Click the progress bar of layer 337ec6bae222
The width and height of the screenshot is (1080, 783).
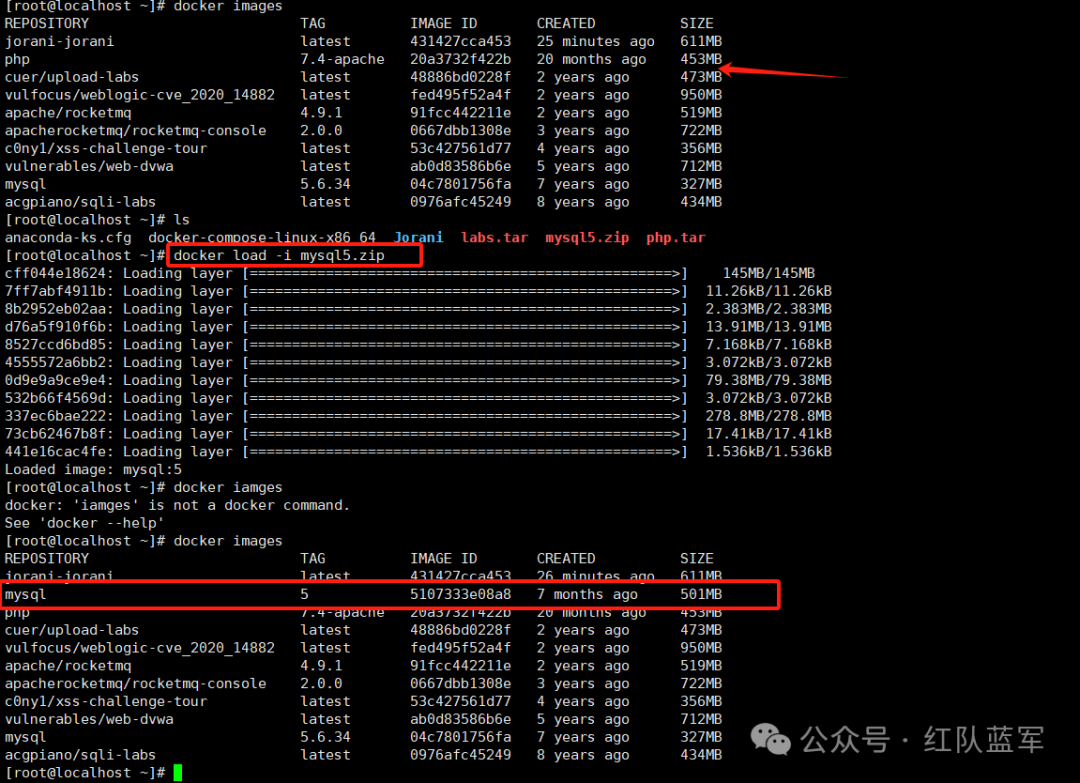pos(465,417)
